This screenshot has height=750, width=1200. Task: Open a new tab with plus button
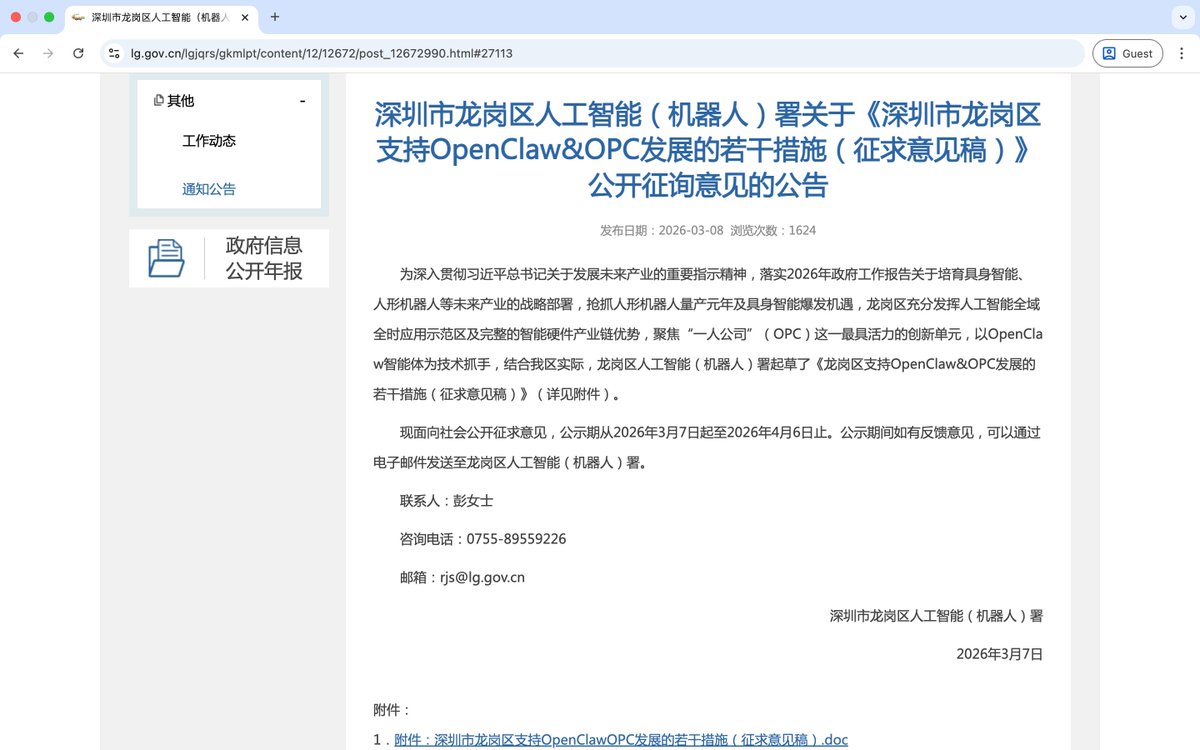click(x=275, y=17)
